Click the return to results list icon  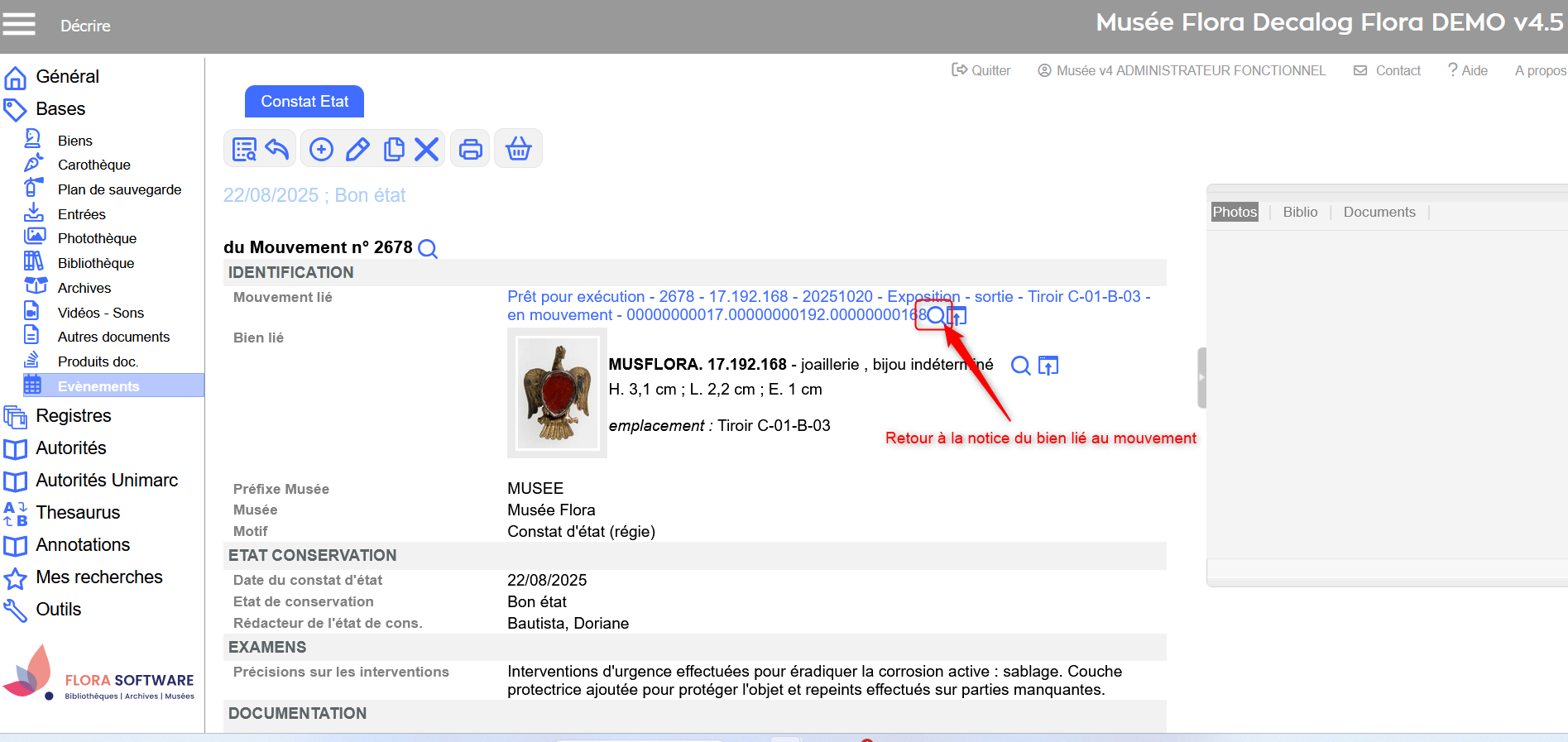[x=244, y=149]
